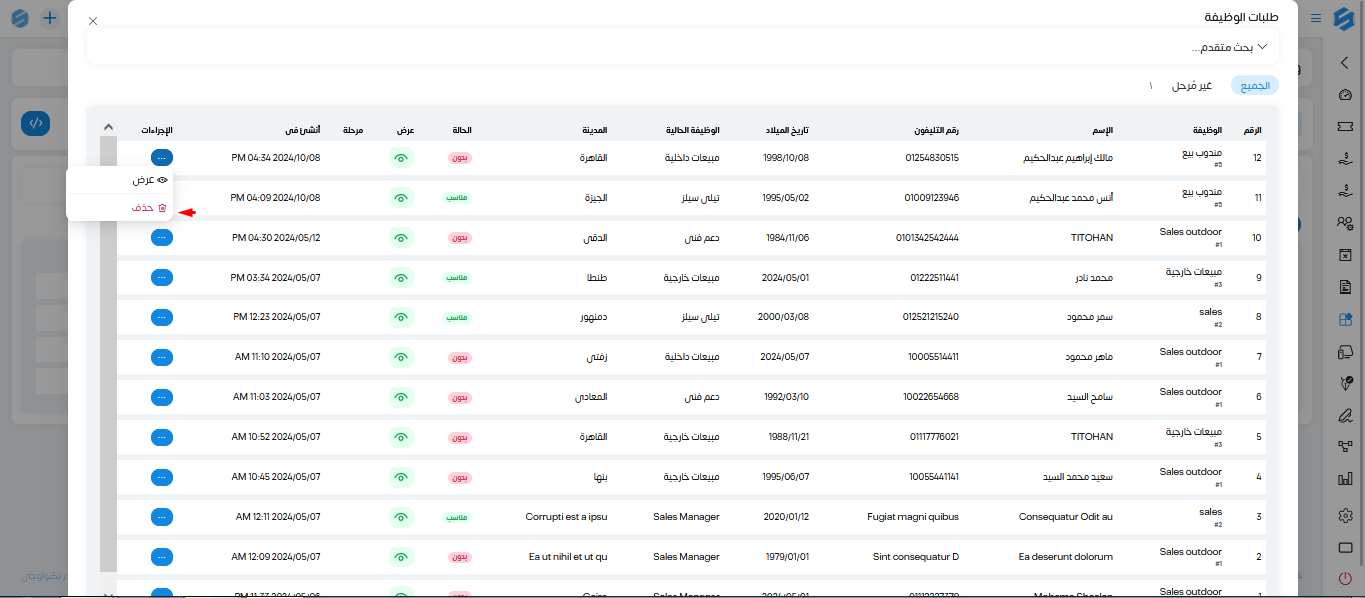Click the red power logout icon
Viewport: 1365px width, 598px height.
(x=1345, y=578)
